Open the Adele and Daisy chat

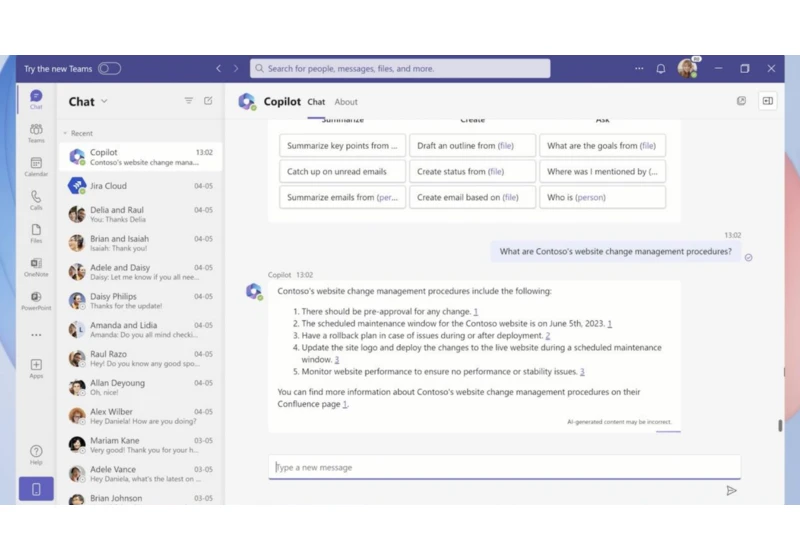click(140, 272)
